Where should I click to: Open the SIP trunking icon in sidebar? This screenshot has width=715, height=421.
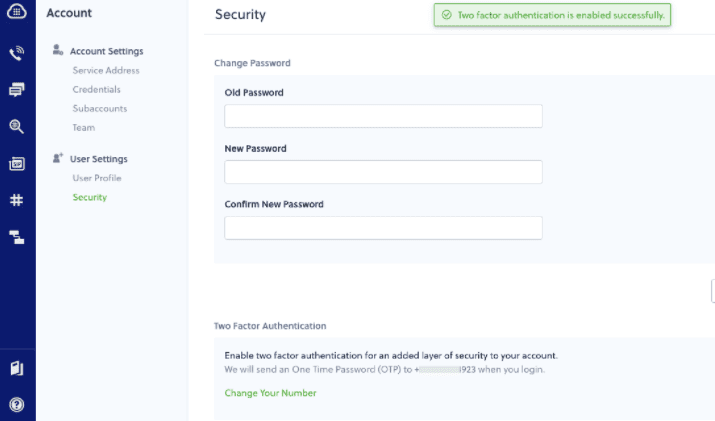pos(16,163)
